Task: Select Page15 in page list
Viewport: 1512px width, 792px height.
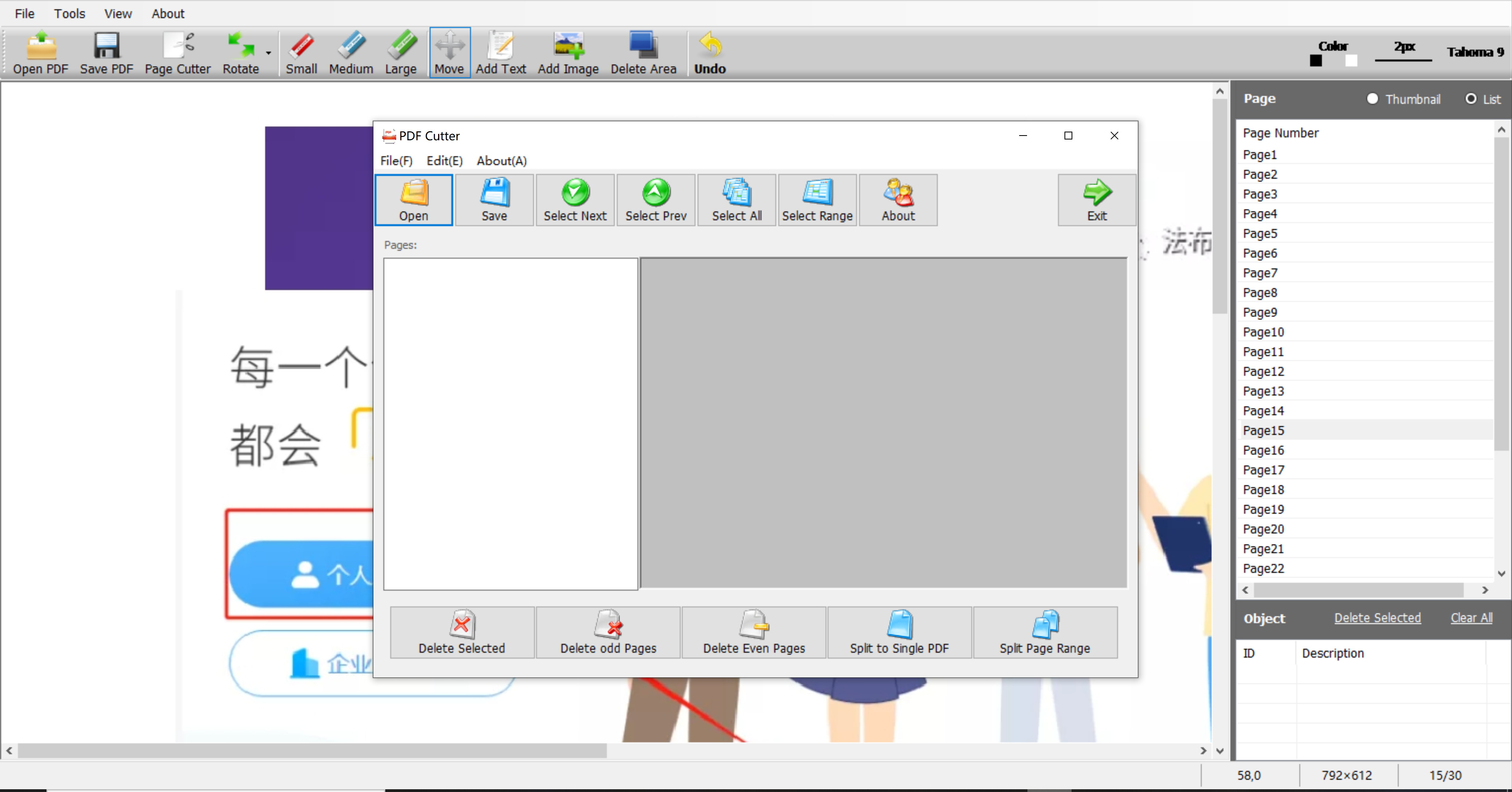Action: (x=1364, y=430)
